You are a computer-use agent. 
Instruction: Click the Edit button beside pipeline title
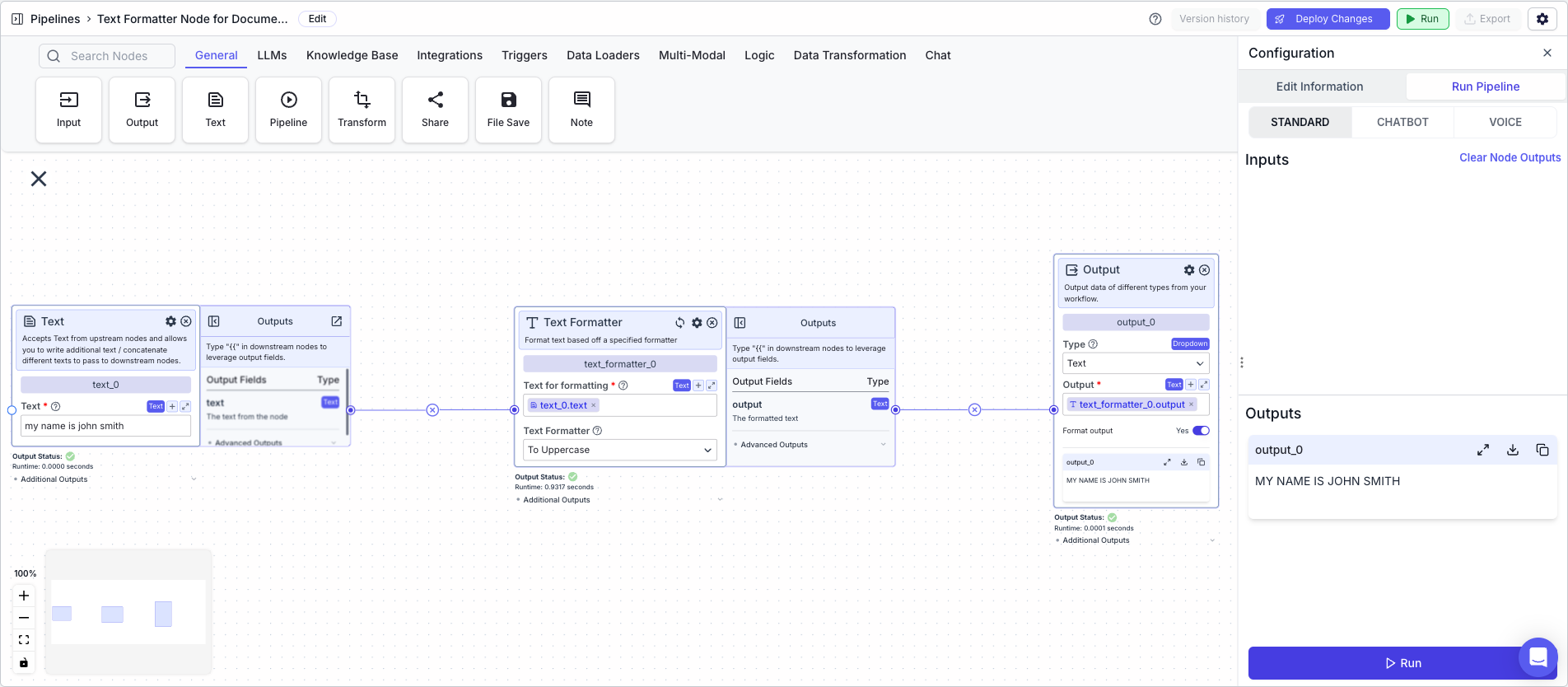318,19
